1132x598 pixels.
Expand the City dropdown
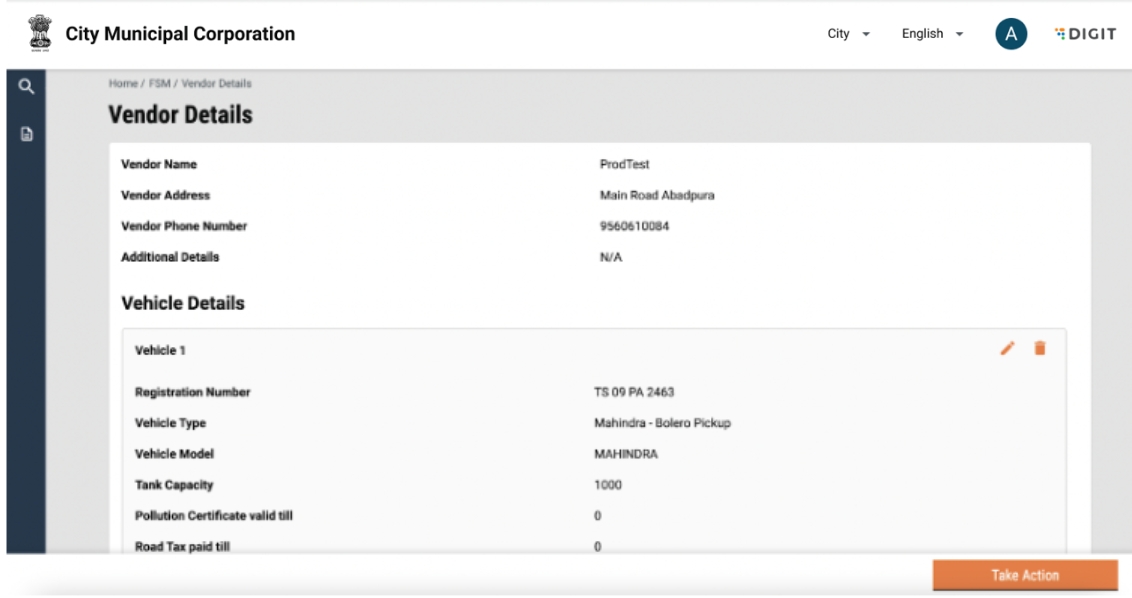[x=848, y=34]
